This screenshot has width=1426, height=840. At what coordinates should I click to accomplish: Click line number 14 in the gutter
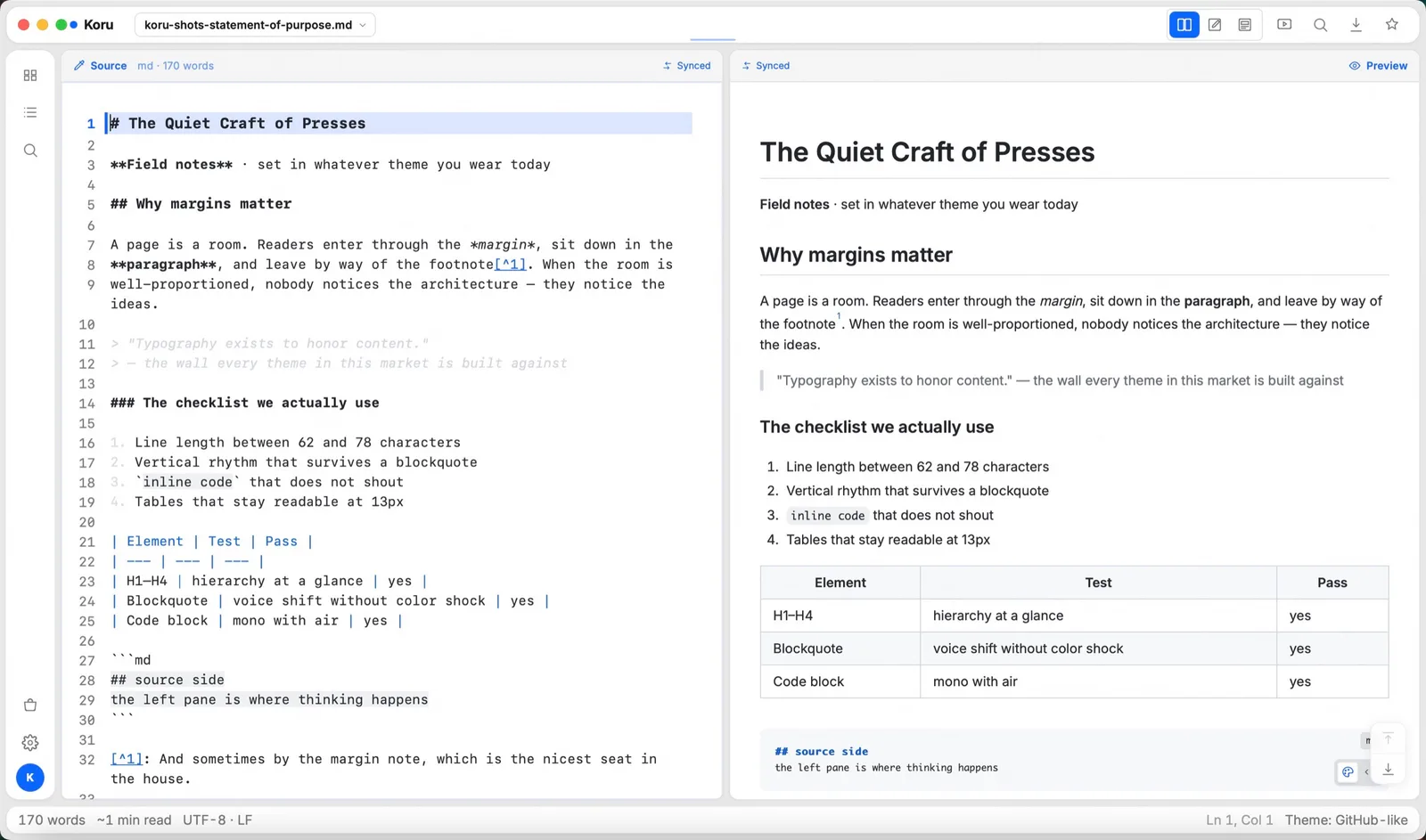coord(86,404)
